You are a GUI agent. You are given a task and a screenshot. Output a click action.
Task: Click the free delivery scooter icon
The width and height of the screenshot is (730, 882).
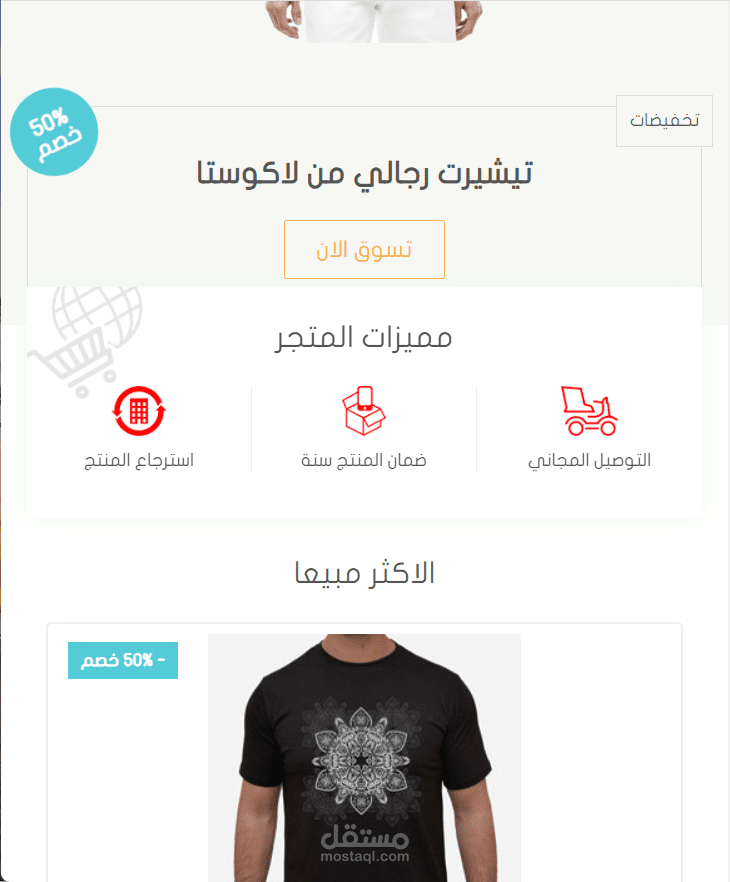589,411
